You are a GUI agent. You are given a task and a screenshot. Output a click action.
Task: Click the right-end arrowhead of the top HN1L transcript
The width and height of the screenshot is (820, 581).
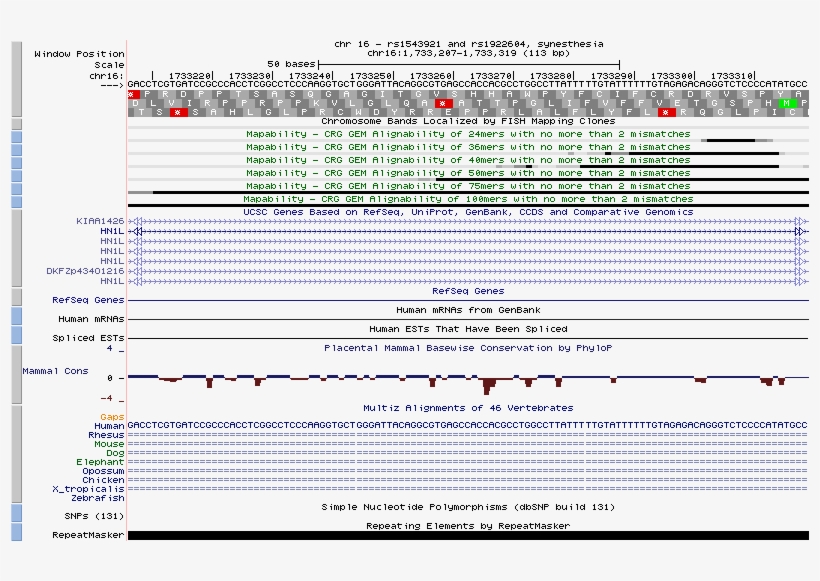click(800, 231)
